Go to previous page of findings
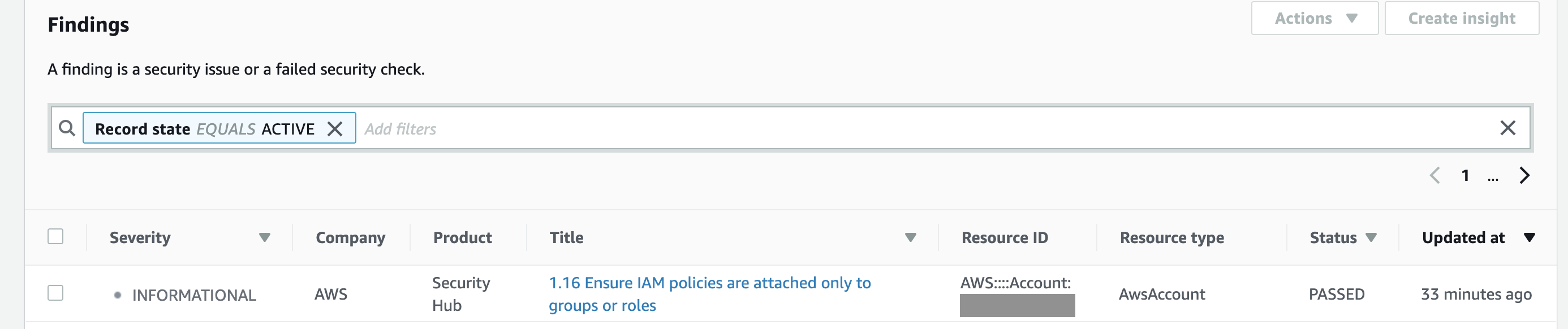Screen dimensions: 1568x329 point(1435,176)
